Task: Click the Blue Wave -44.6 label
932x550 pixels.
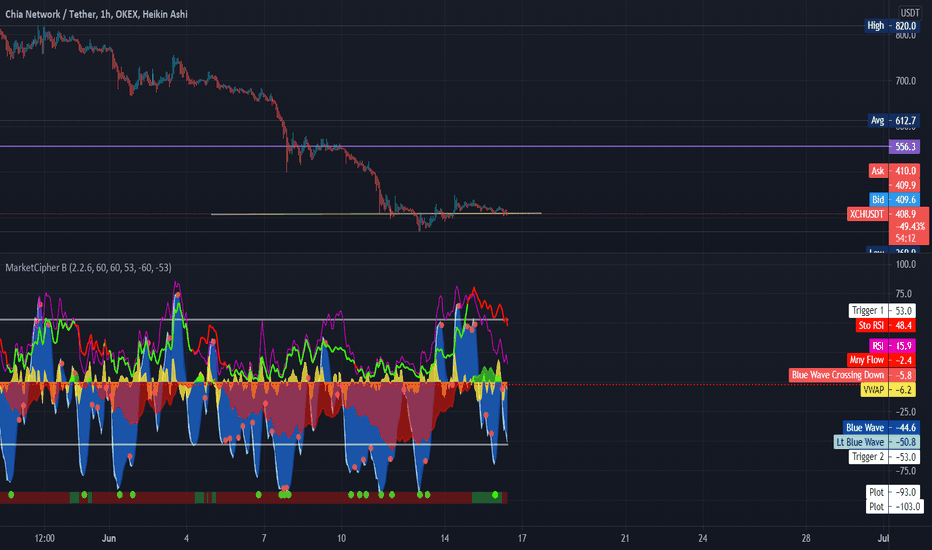Action: click(x=881, y=428)
